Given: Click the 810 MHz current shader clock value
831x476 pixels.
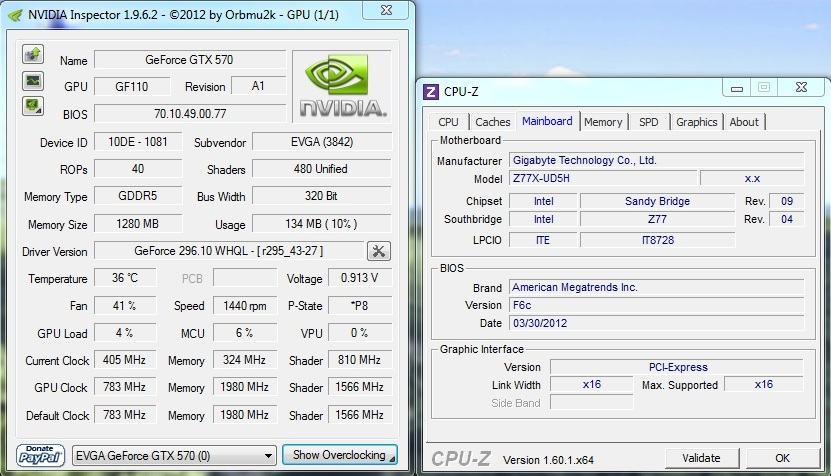Looking at the screenshot, I should [x=360, y=359].
